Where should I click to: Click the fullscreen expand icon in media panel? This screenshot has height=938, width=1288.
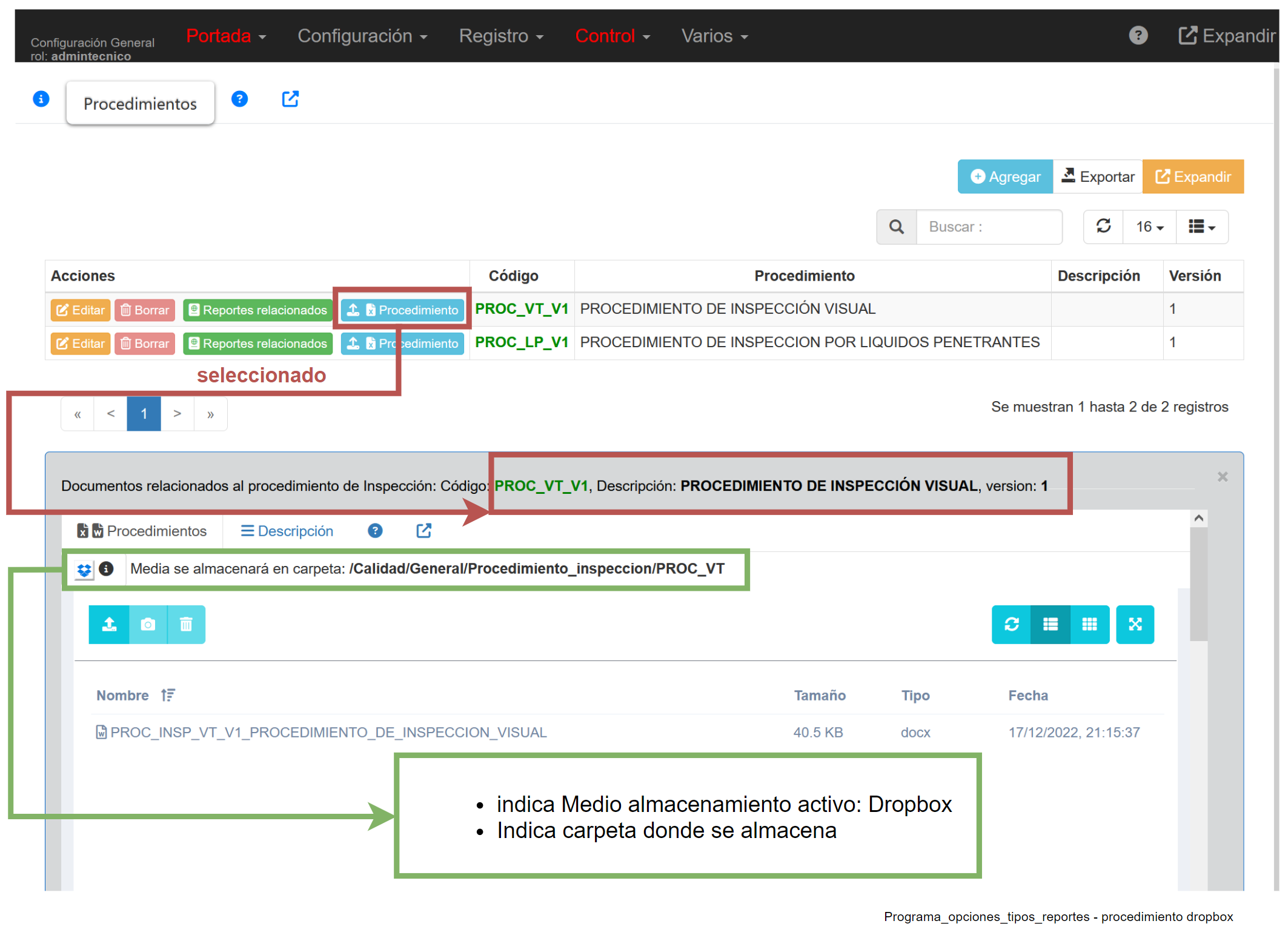pyautogui.click(x=1135, y=624)
